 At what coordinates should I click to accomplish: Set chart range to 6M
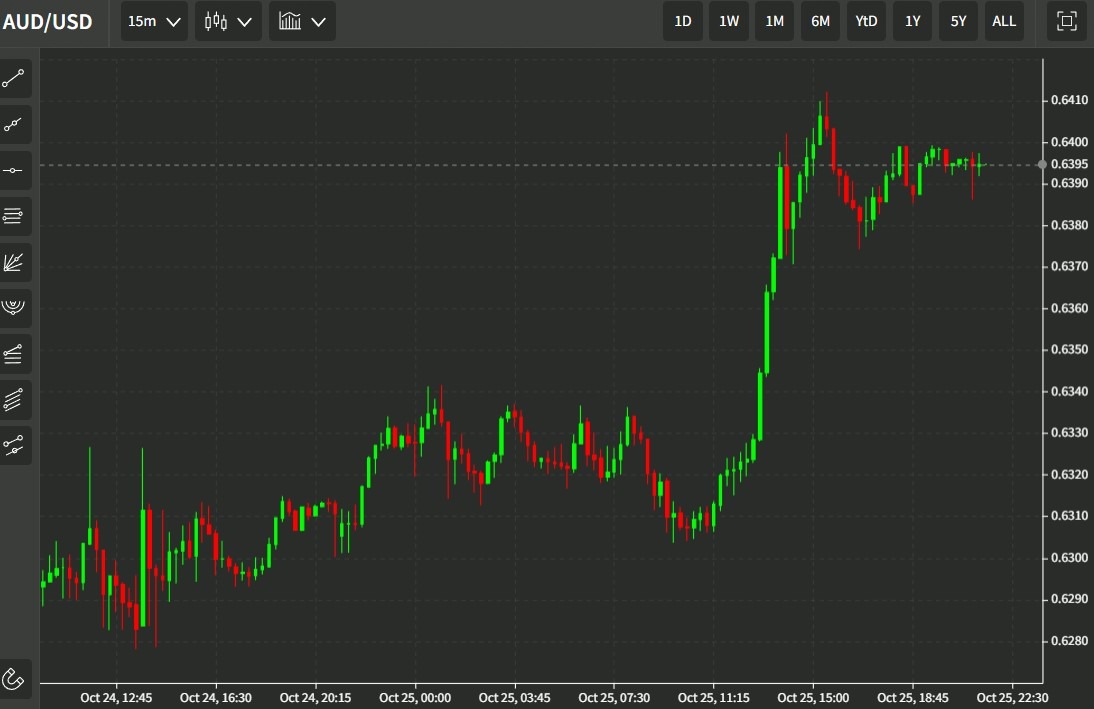tap(820, 22)
